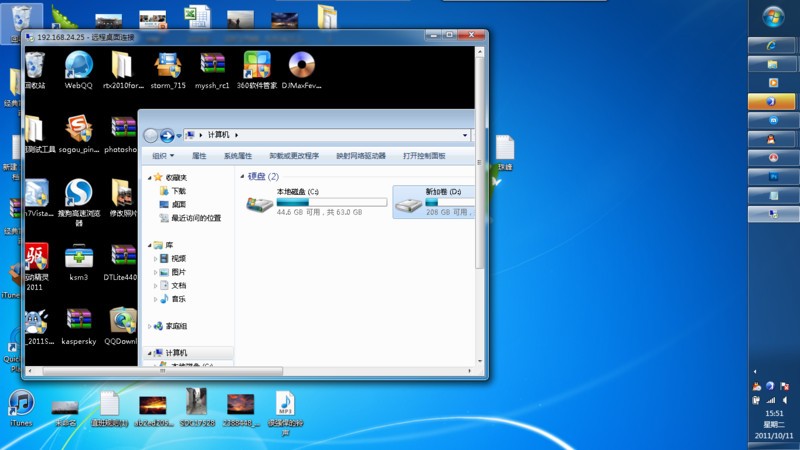Open 桌面 in the favorites list

click(x=179, y=204)
